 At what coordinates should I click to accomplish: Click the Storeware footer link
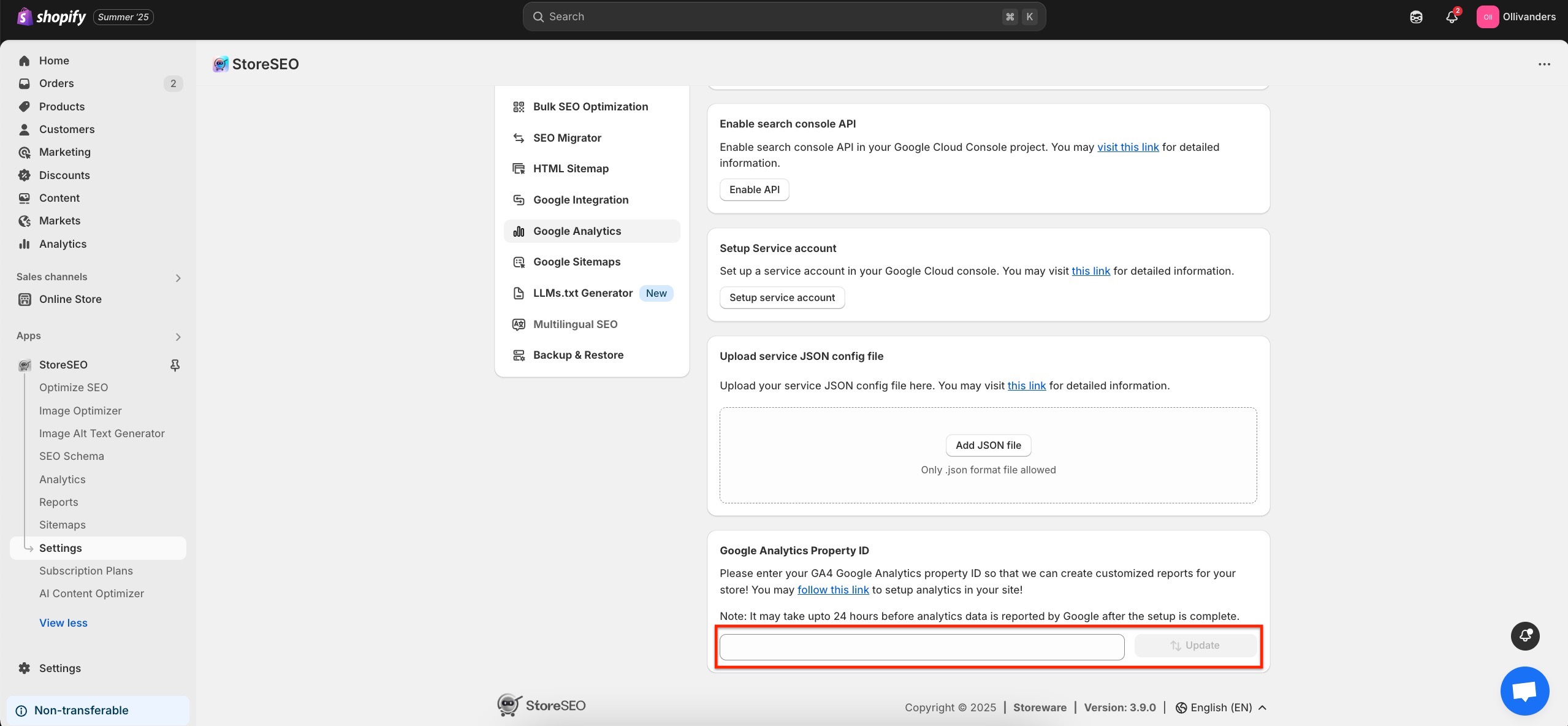point(1040,708)
